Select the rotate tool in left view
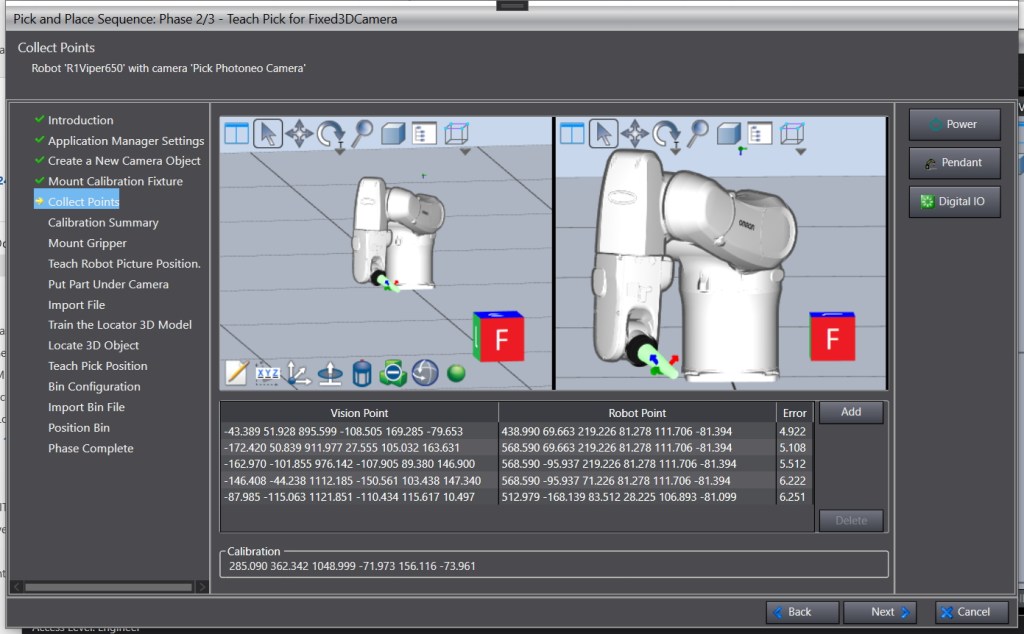 (x=331, y=135)
